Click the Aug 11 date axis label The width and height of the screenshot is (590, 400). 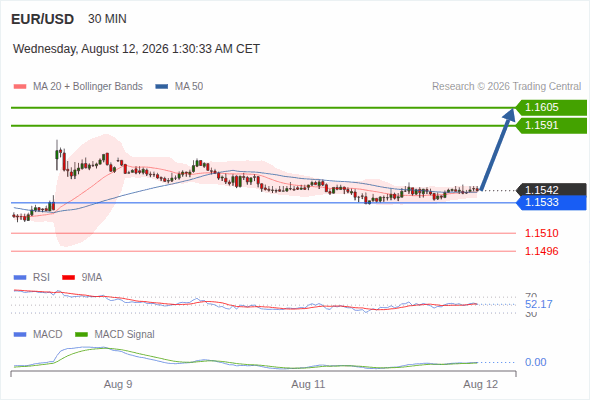click(308, 384)
